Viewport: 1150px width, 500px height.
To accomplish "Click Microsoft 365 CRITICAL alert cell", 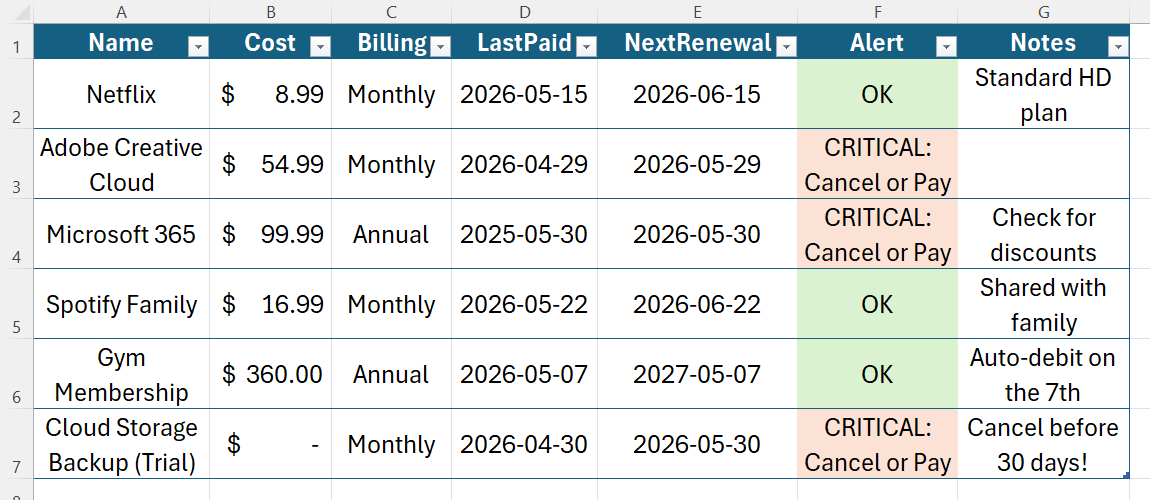I will (877, 235).
